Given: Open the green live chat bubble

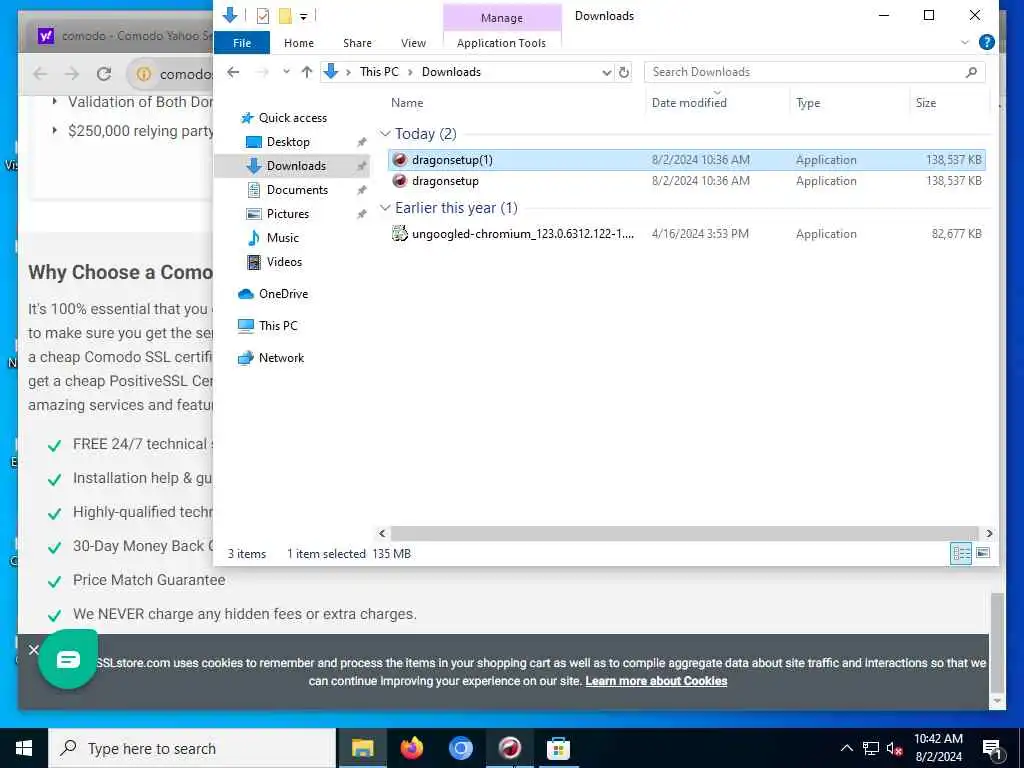Looking at the screenshot, I should tap(68, 659).
